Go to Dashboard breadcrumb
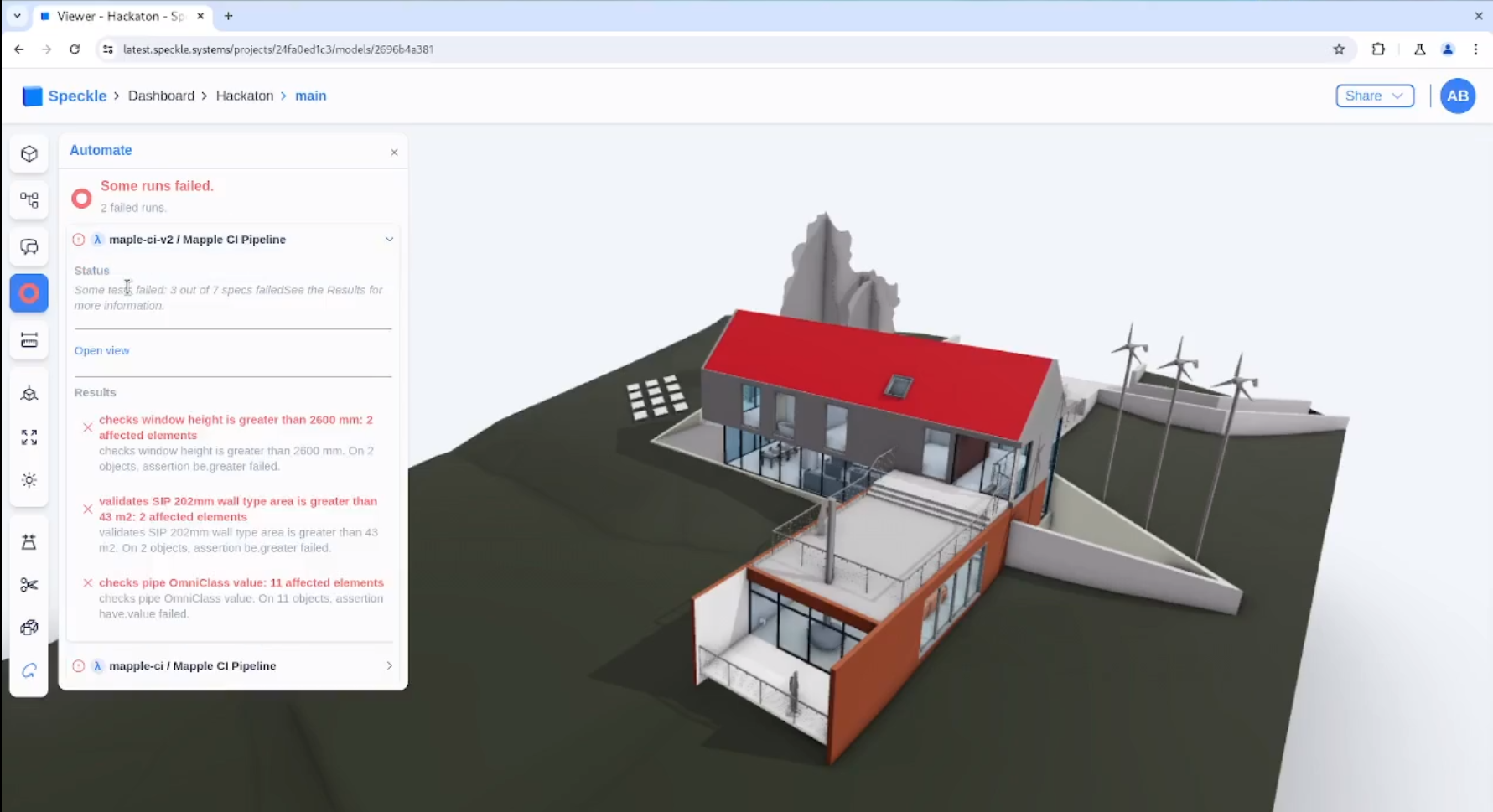 pos(161,96)
